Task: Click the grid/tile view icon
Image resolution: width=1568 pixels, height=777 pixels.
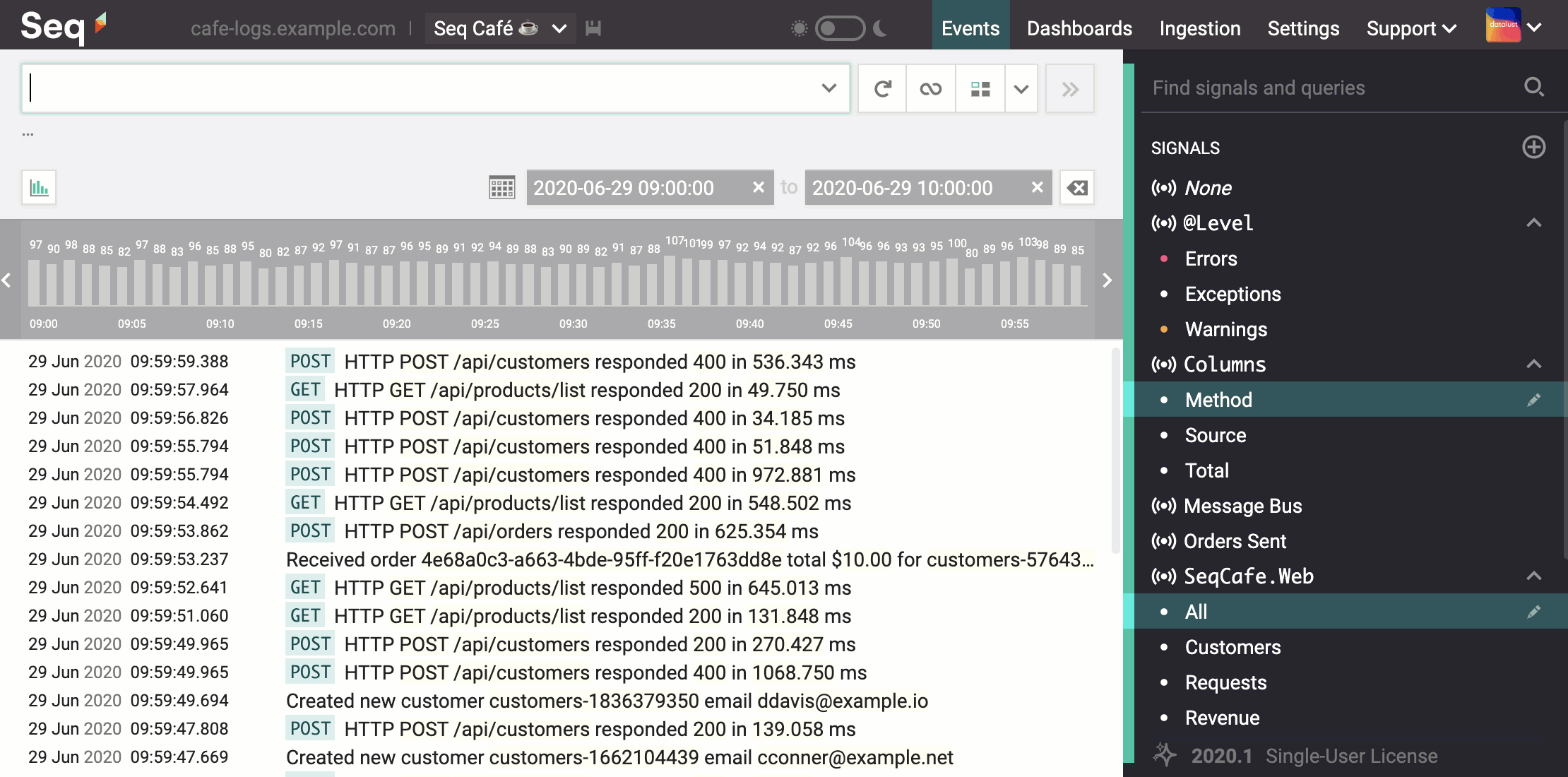Action: point(980,88)
